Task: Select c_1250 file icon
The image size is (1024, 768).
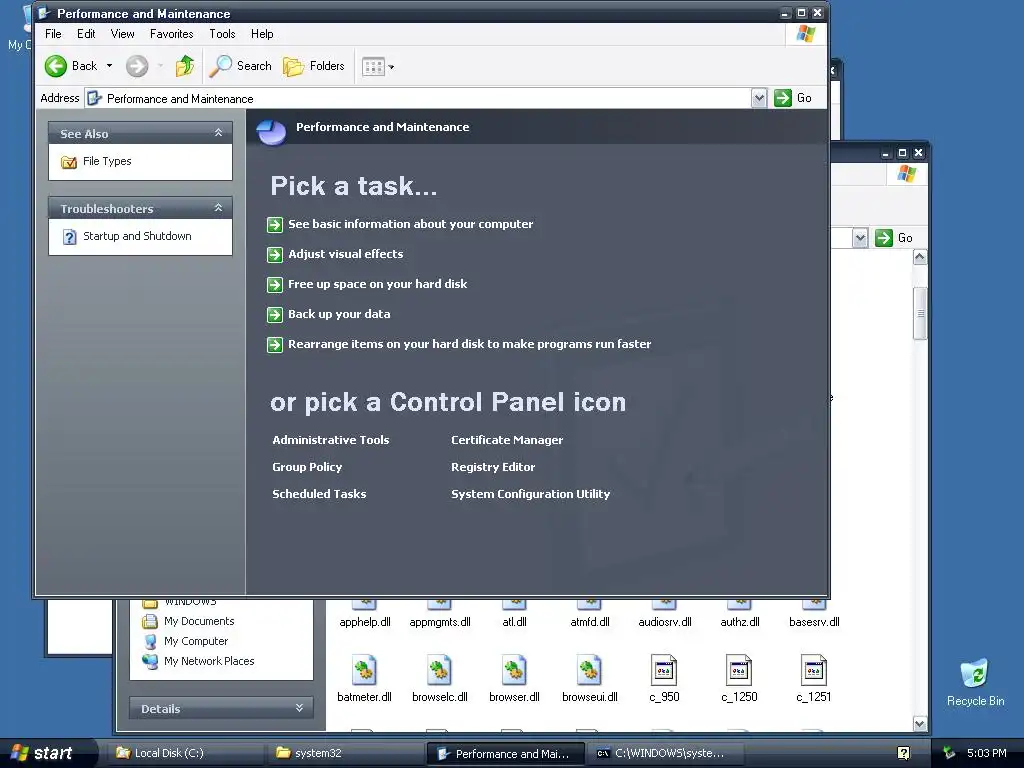Action: (739, 670)
